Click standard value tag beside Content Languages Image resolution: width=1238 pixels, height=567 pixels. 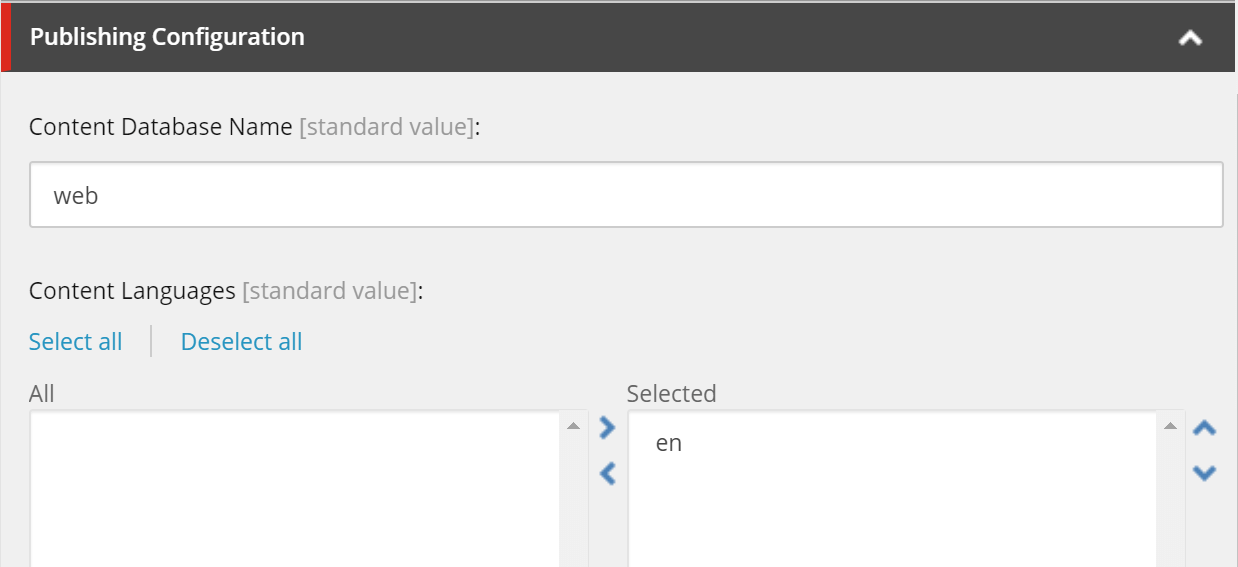(329, 292)
